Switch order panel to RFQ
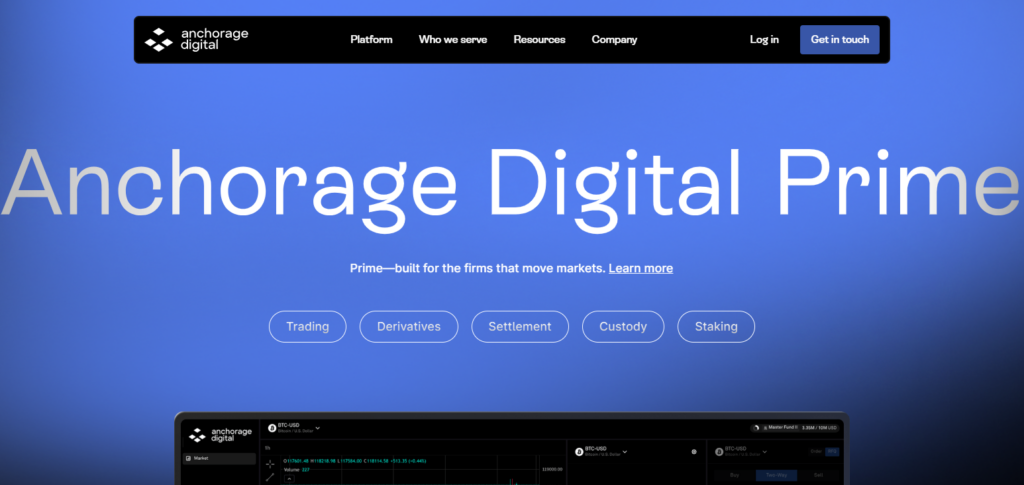 pos(832,451)
